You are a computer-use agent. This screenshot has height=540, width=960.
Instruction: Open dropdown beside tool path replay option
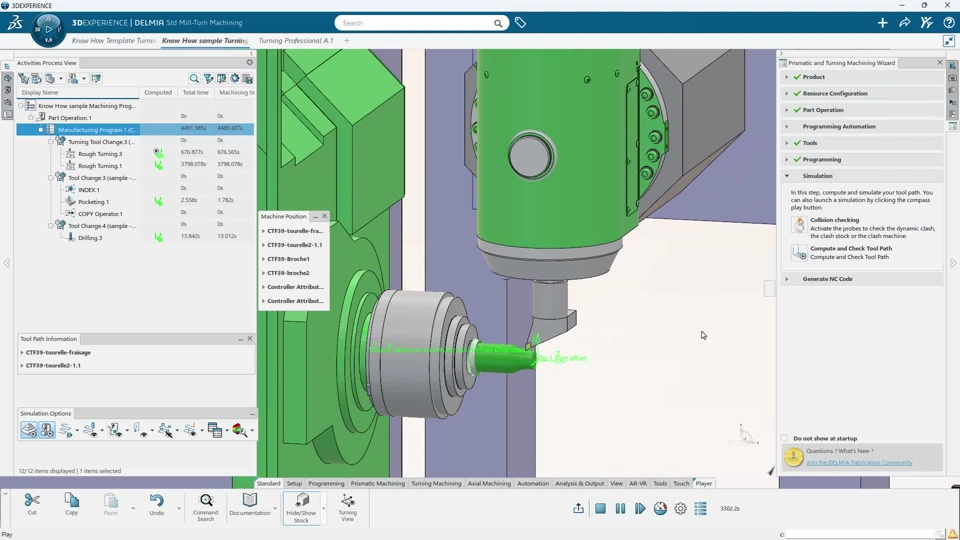77,431
